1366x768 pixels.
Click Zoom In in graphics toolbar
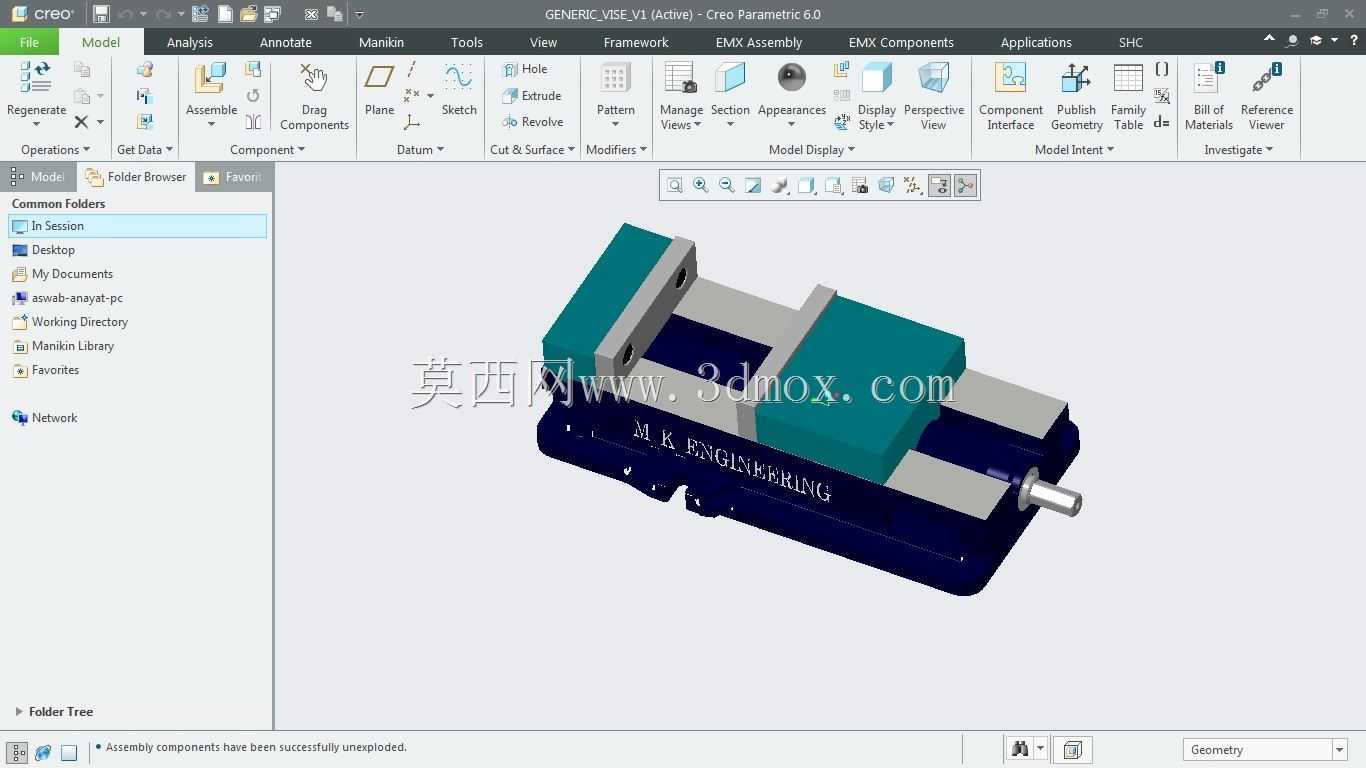click(x=701, y=185)
